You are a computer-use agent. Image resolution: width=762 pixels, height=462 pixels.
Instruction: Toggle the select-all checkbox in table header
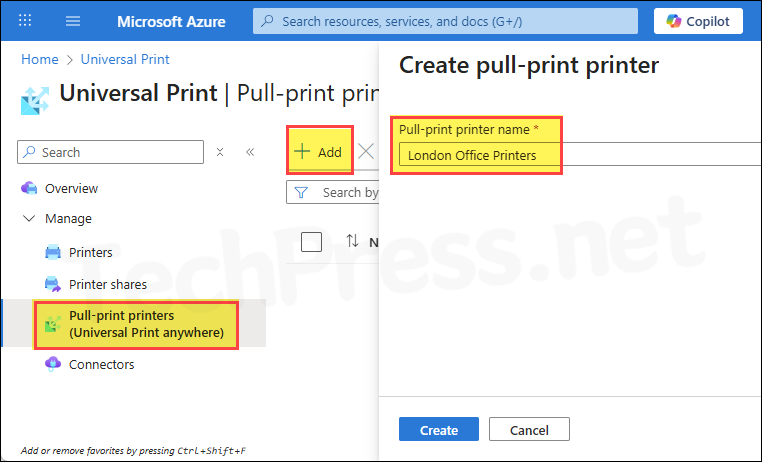(311, 242)
